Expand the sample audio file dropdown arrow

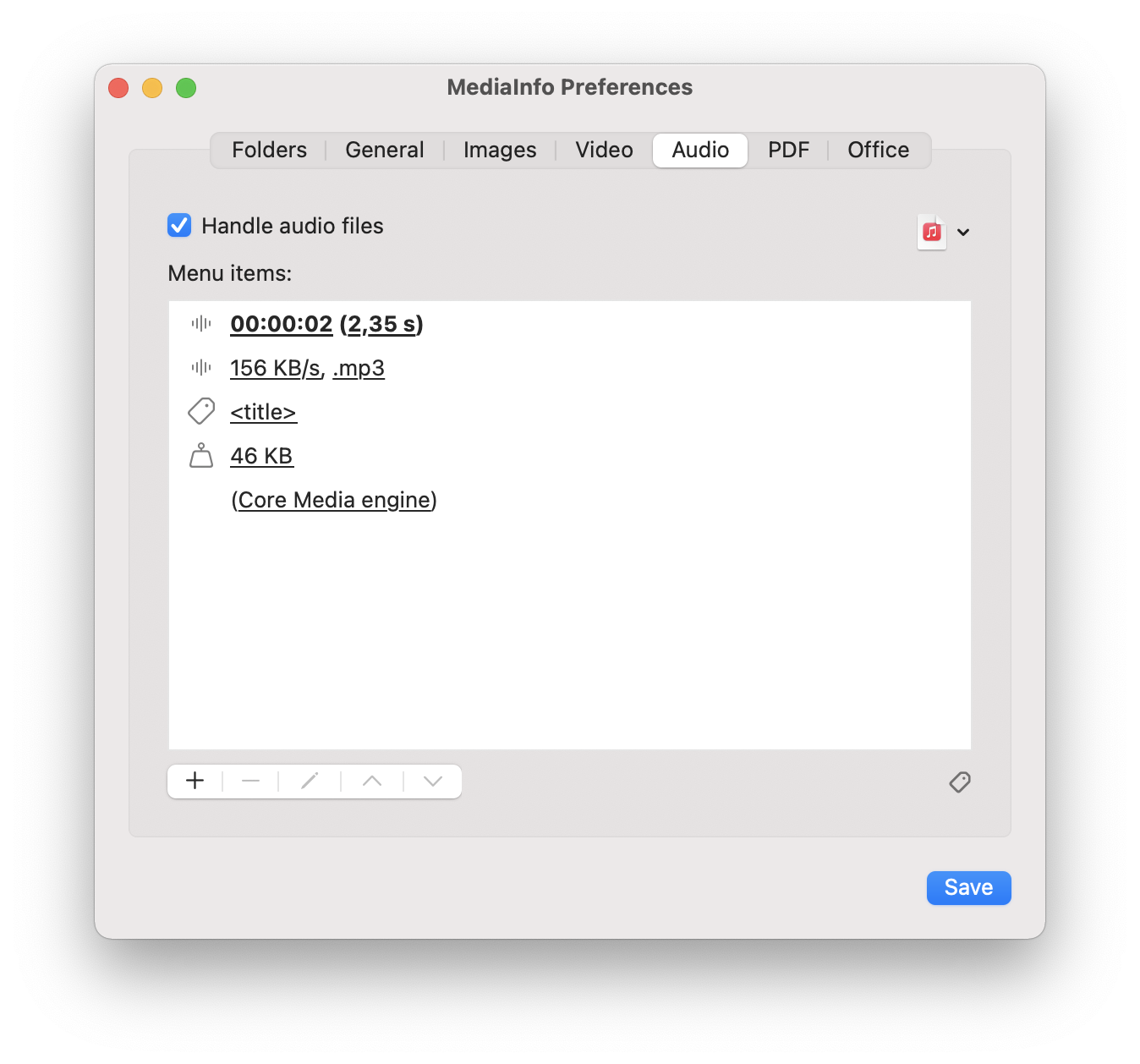(963, 233)
